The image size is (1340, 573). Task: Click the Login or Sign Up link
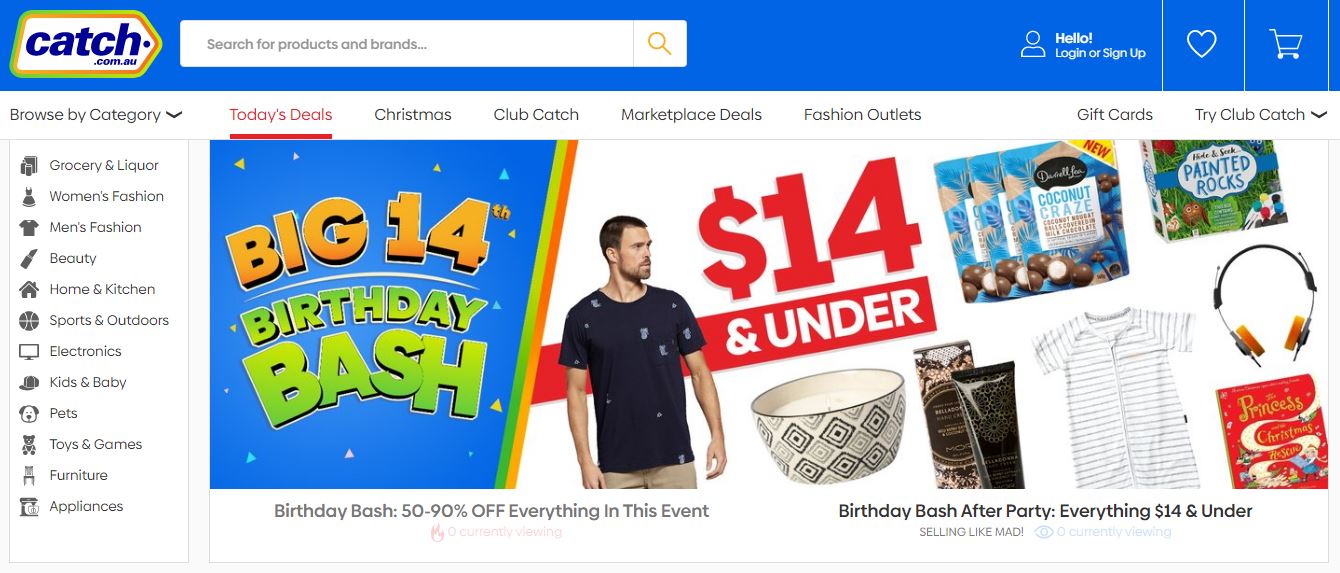(1100, 53)
